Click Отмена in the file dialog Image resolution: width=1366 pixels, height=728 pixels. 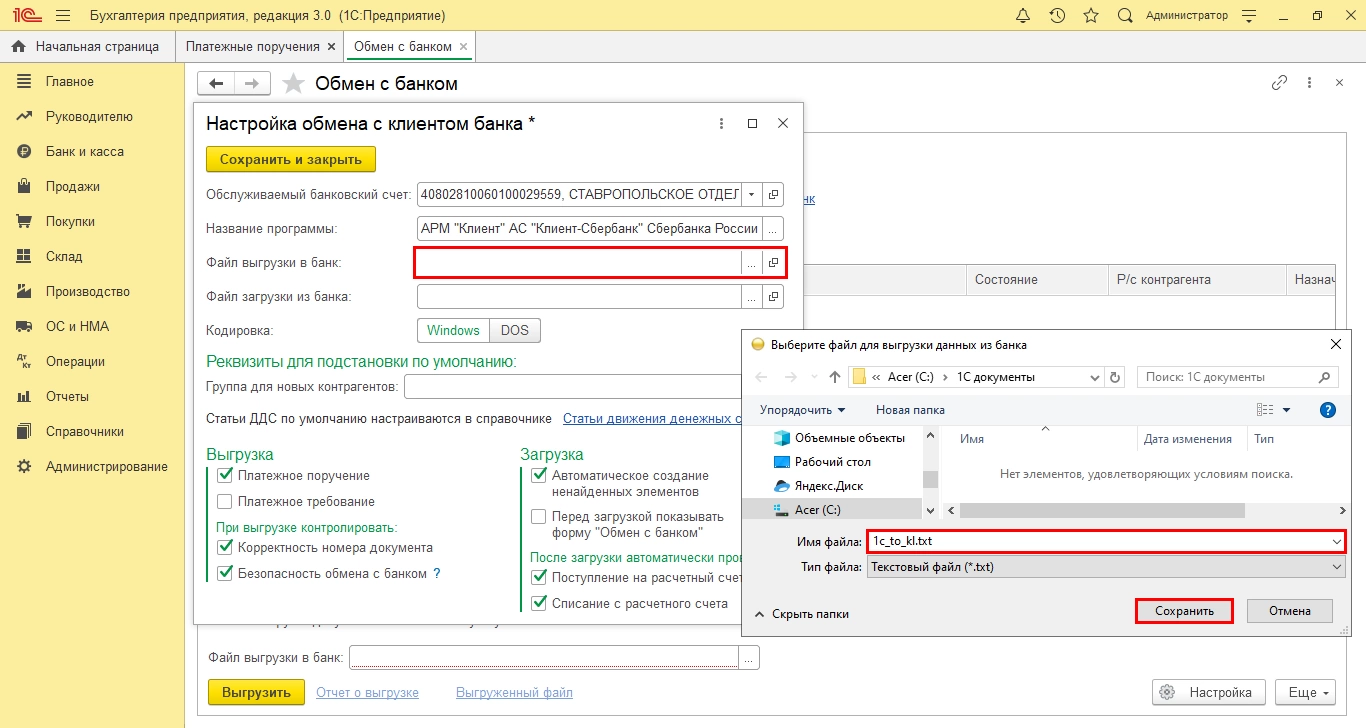pyautogui.click(x=1289, y=611)
